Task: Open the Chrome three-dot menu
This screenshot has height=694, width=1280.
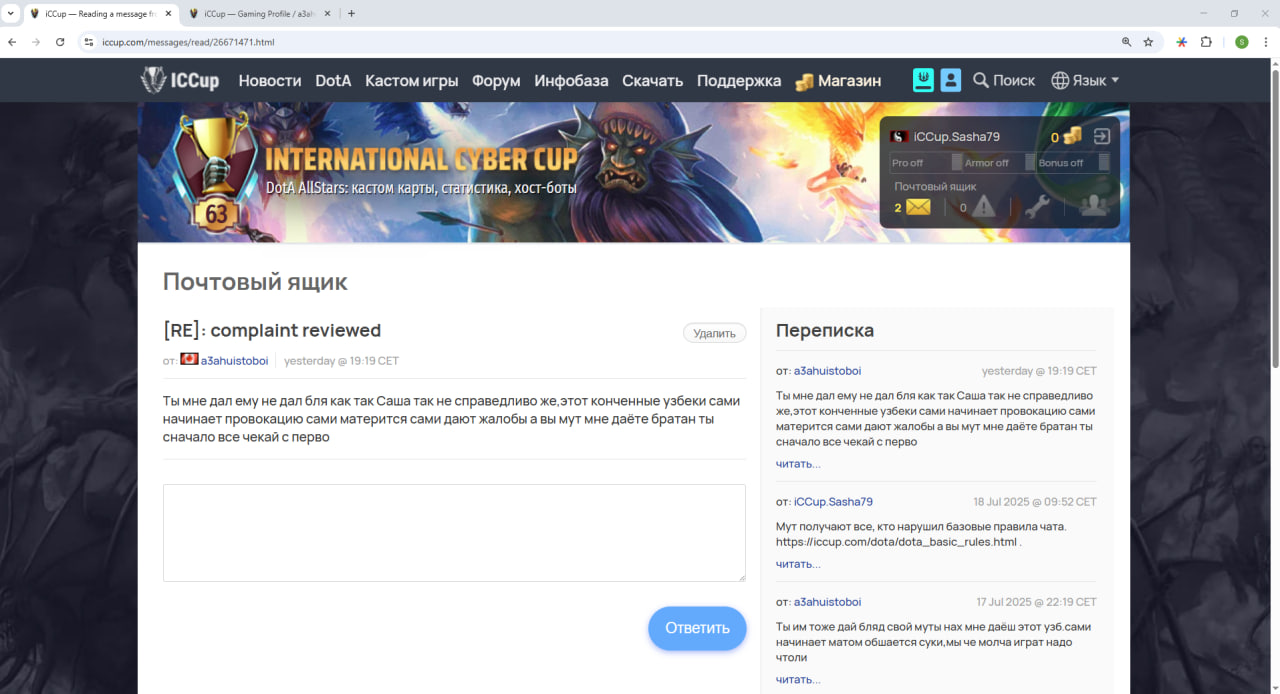Action: point(1266,42)
